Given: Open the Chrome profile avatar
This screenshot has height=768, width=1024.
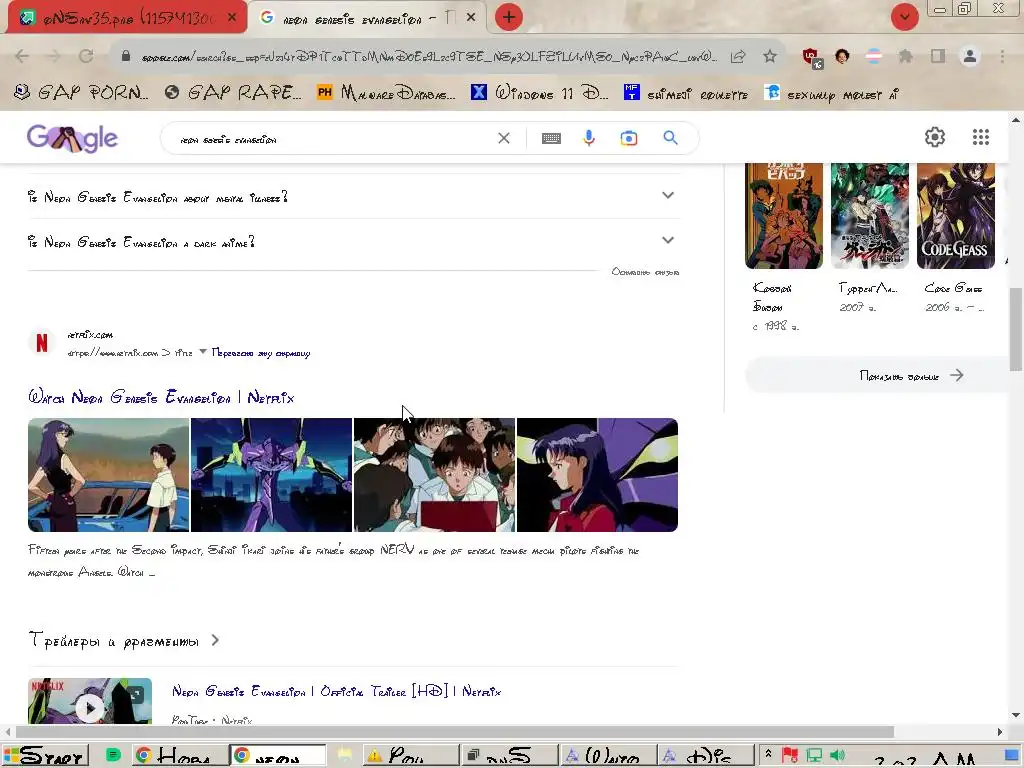Looking at the screenshot, I should [970, 56].
